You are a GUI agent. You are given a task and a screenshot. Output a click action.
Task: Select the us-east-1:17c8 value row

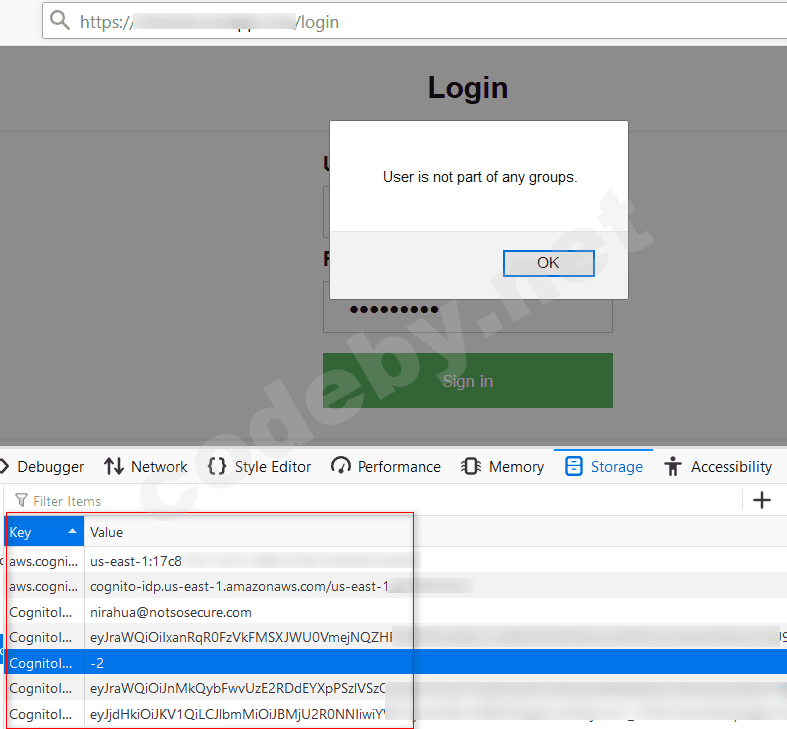point(396,561)
